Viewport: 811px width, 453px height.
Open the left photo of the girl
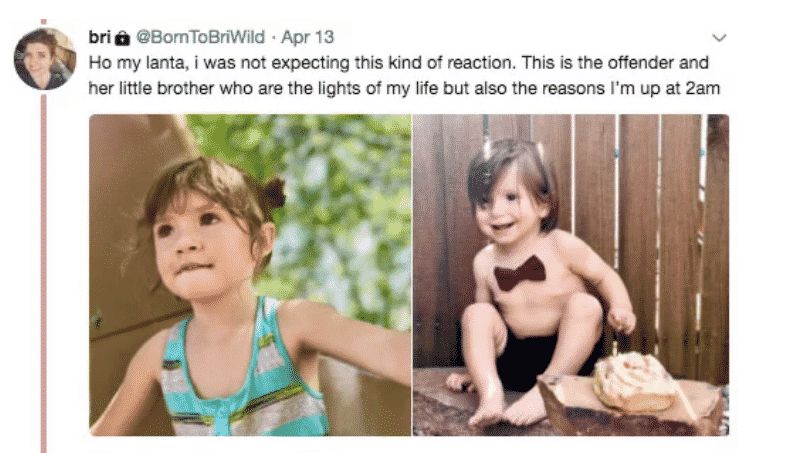[249, 275]
